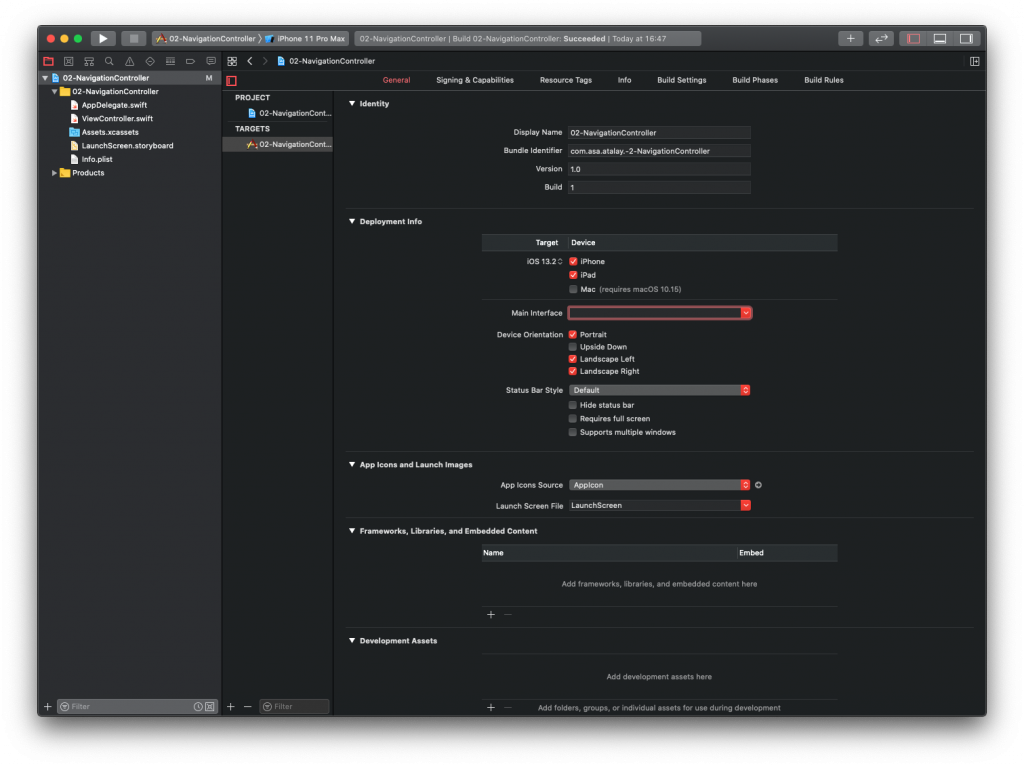
Task: Open the related items grid menu
Action: point(232,61)
